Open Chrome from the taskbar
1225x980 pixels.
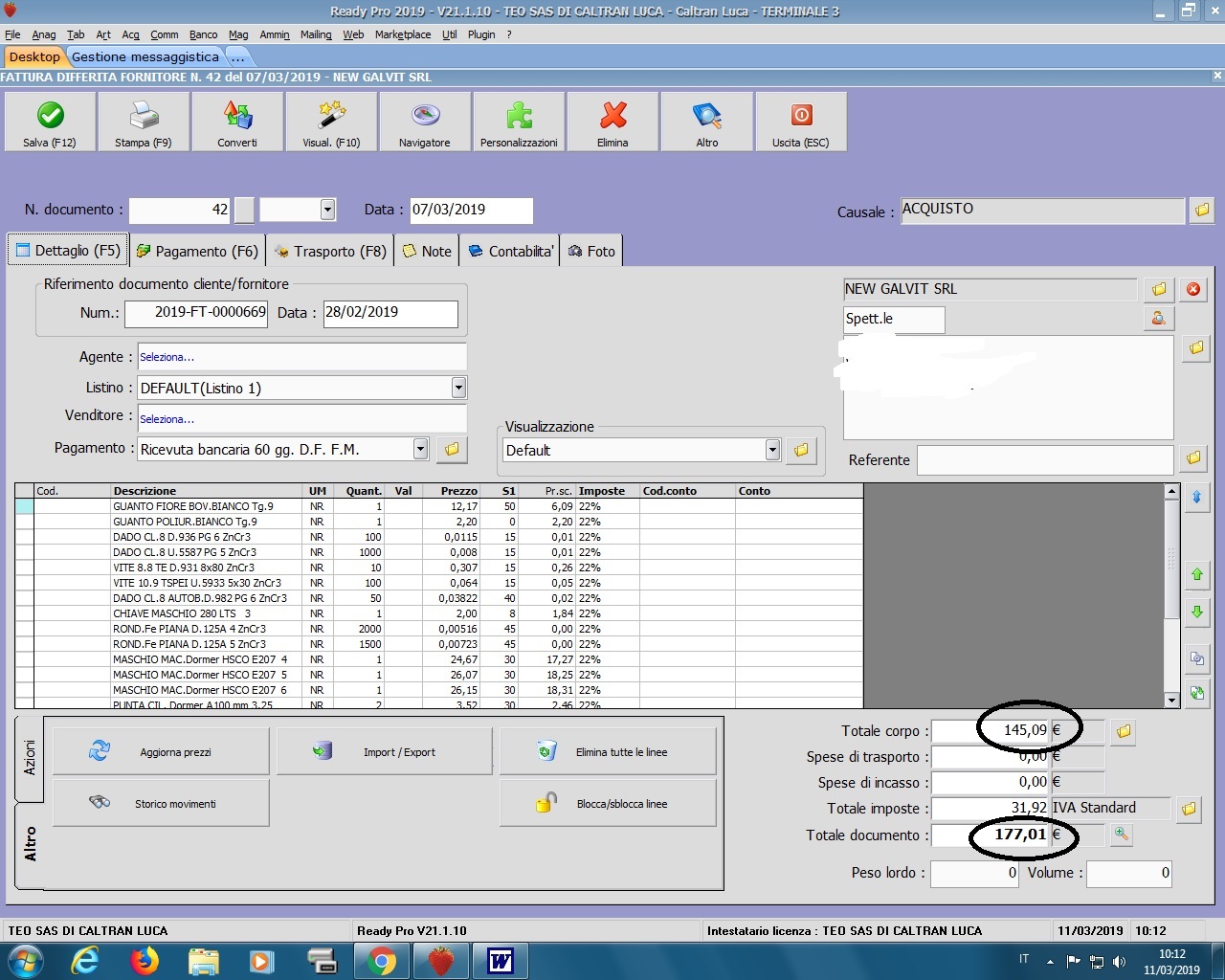381,960
